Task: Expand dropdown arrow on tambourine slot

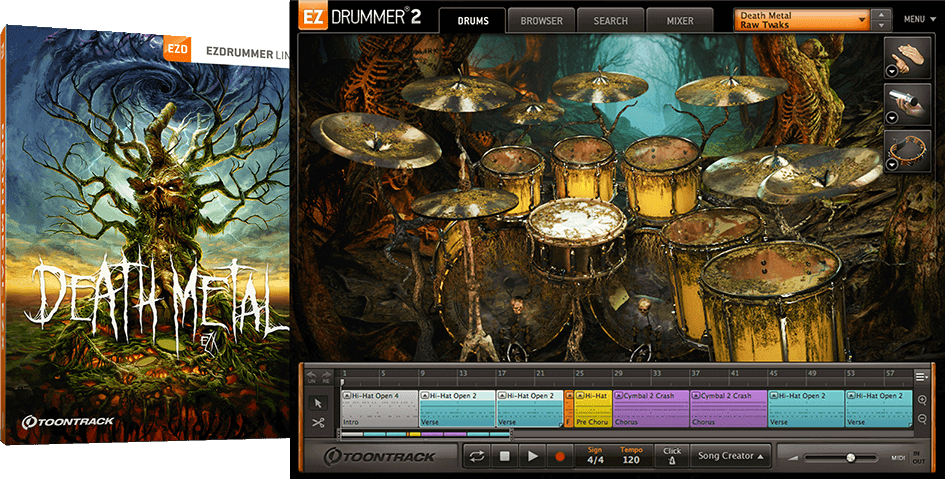Action: (891, 164)
